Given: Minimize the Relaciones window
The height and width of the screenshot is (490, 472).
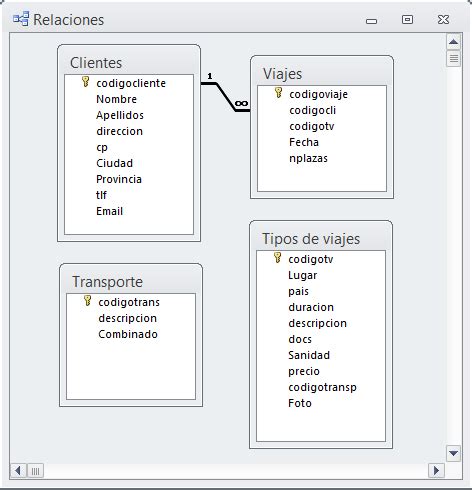Looking at the screenshot, I should (x=371, y=21).
